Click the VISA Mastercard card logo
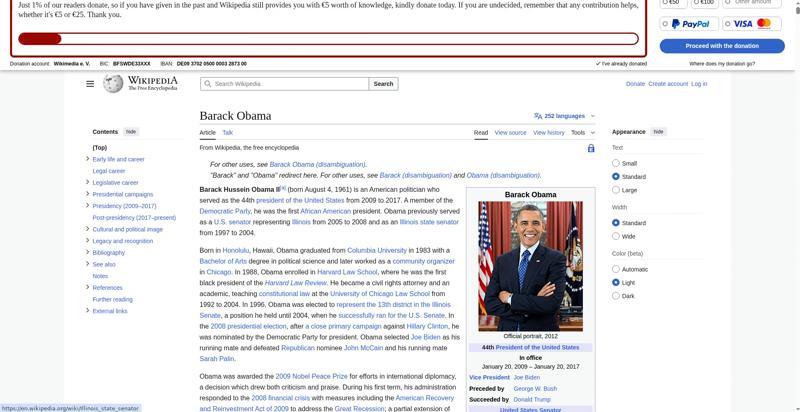The image size is (800, 412). pyautogui.click(x=752, y=24)
